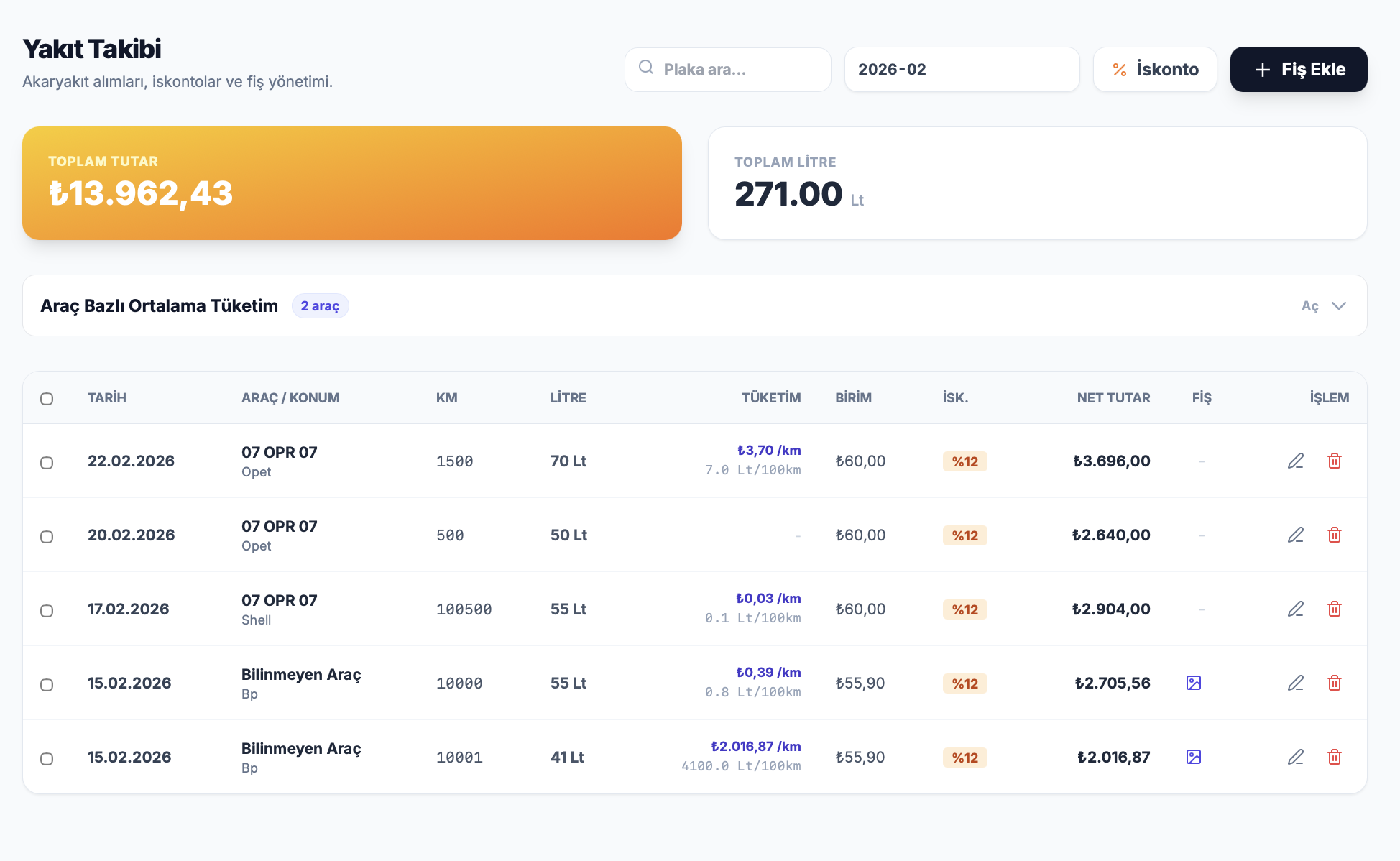Delete the 17.02.2026 Shell record
The image size is (1400, 861).
tap(1335, 609)
